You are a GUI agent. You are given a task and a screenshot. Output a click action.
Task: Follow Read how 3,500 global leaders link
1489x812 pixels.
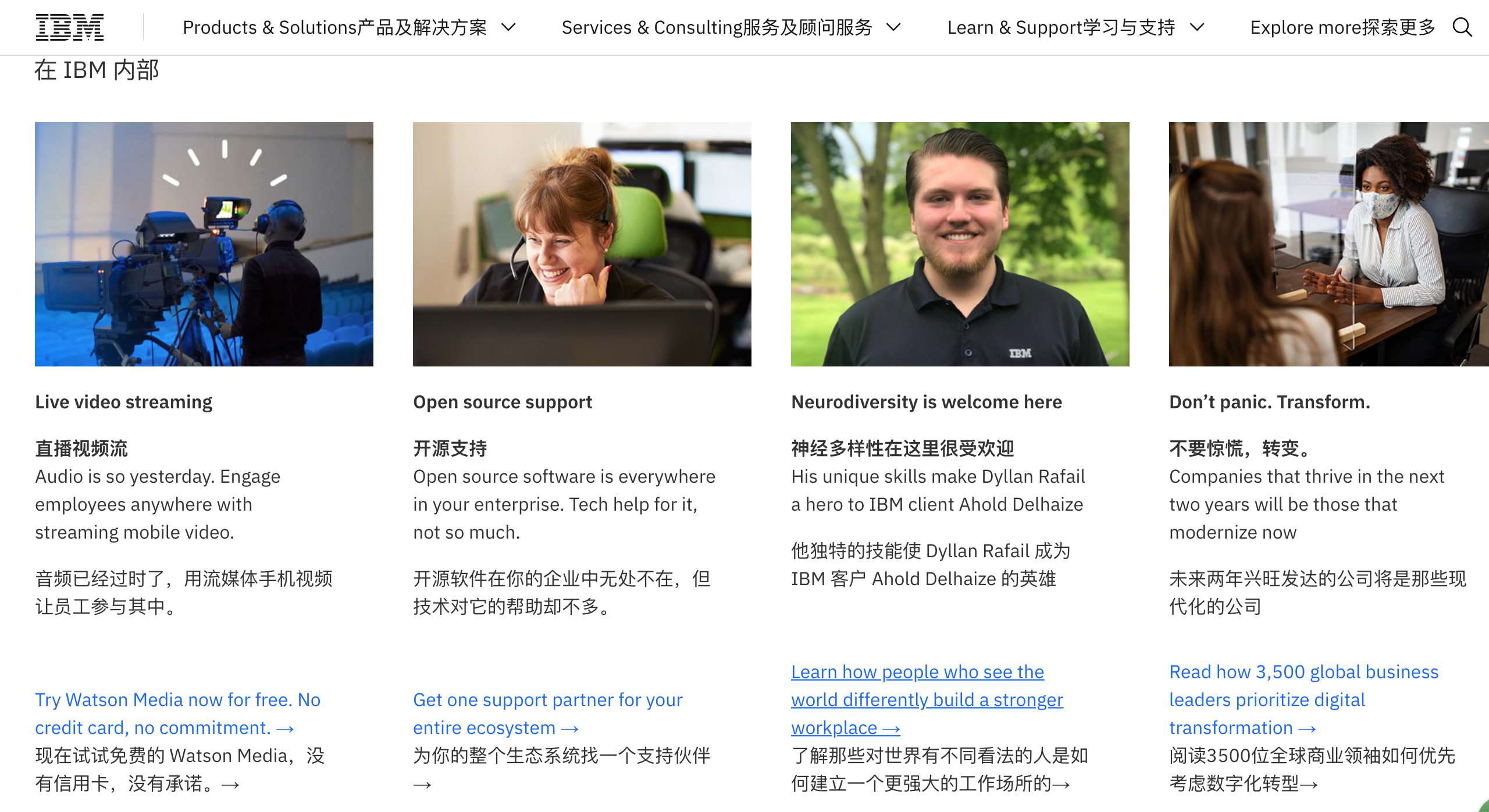coord(1303,700)
